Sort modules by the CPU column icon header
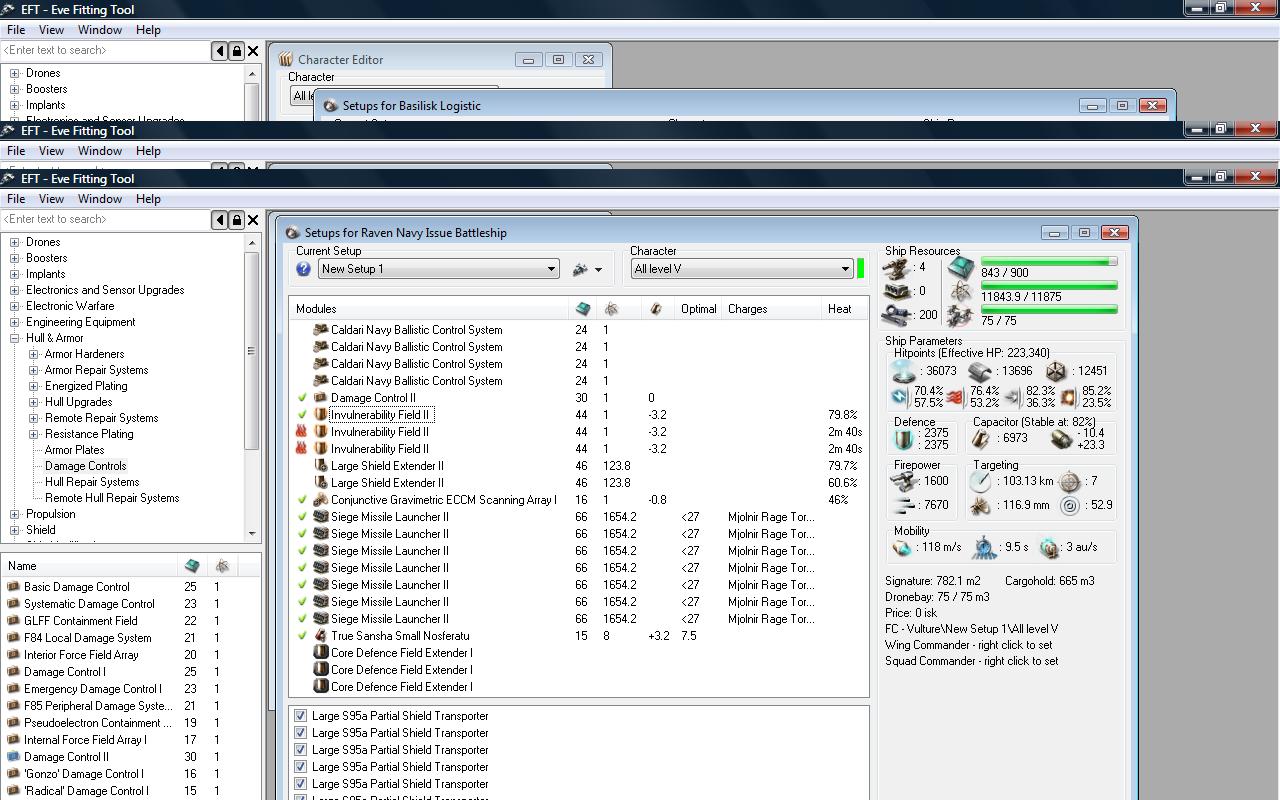The image size is (1280, 800). [583, 309]
